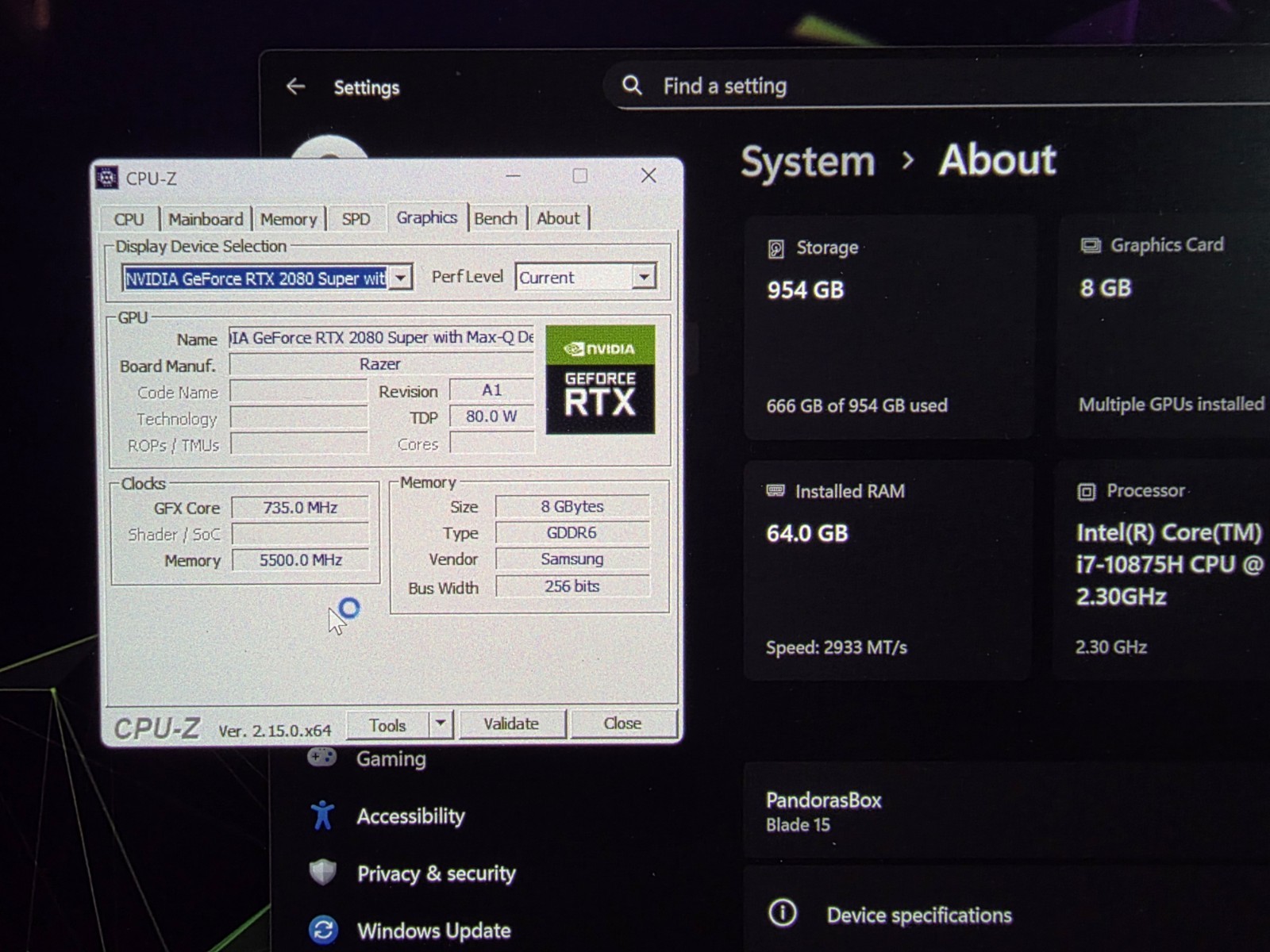Viewport: 1270px width, 952px height.
Task: Minimize the CPU-Z window
Action: click(514, 176)
